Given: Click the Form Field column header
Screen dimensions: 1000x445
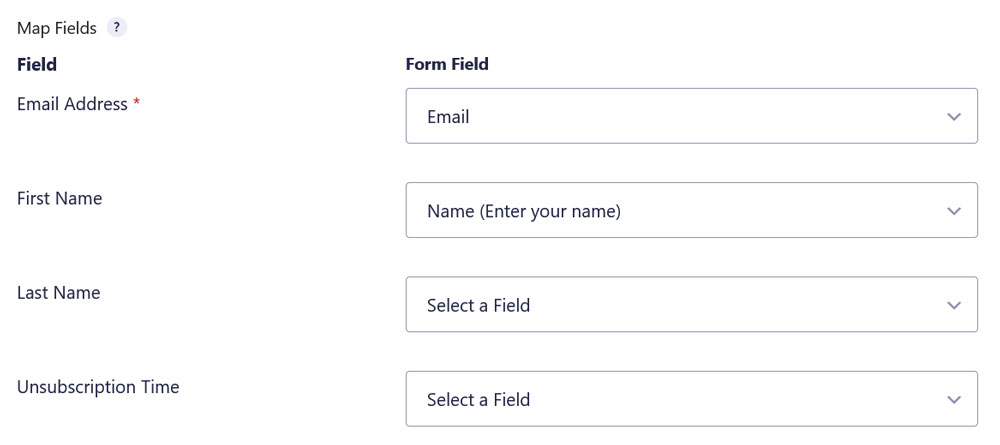Looking at the screenshot, I should click(x=447, y=64).
